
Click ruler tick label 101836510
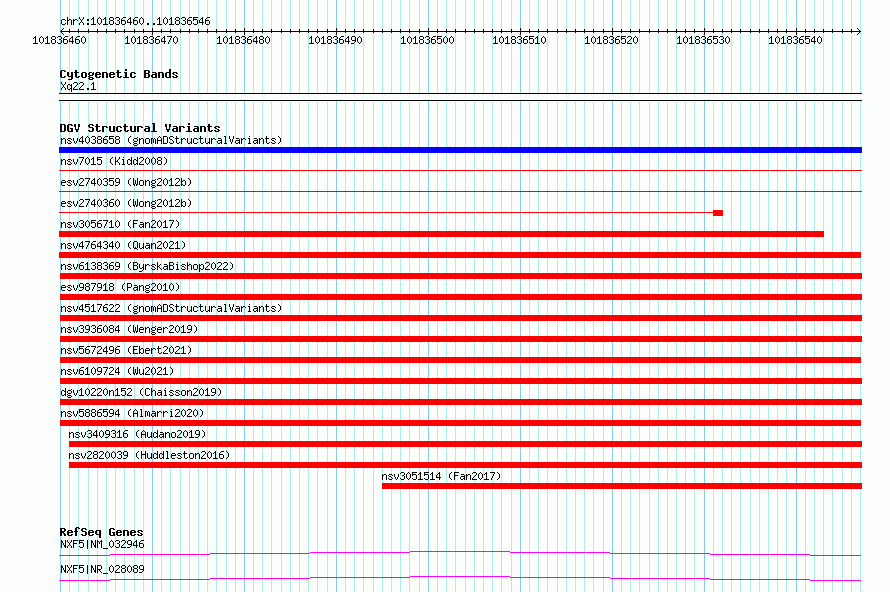[519, 40]
